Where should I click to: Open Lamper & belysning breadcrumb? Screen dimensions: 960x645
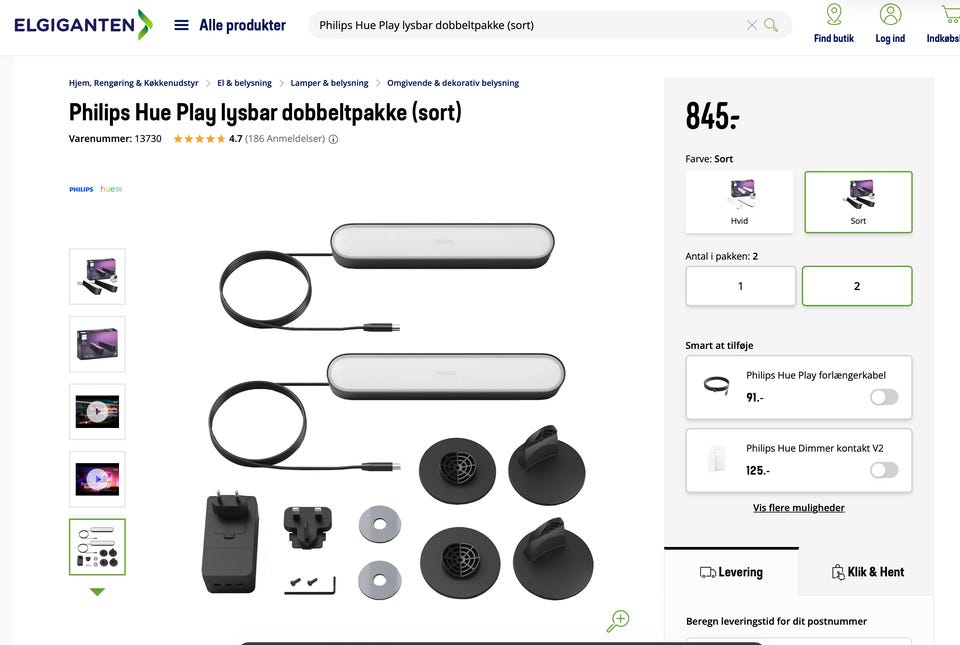click(329, 83)
